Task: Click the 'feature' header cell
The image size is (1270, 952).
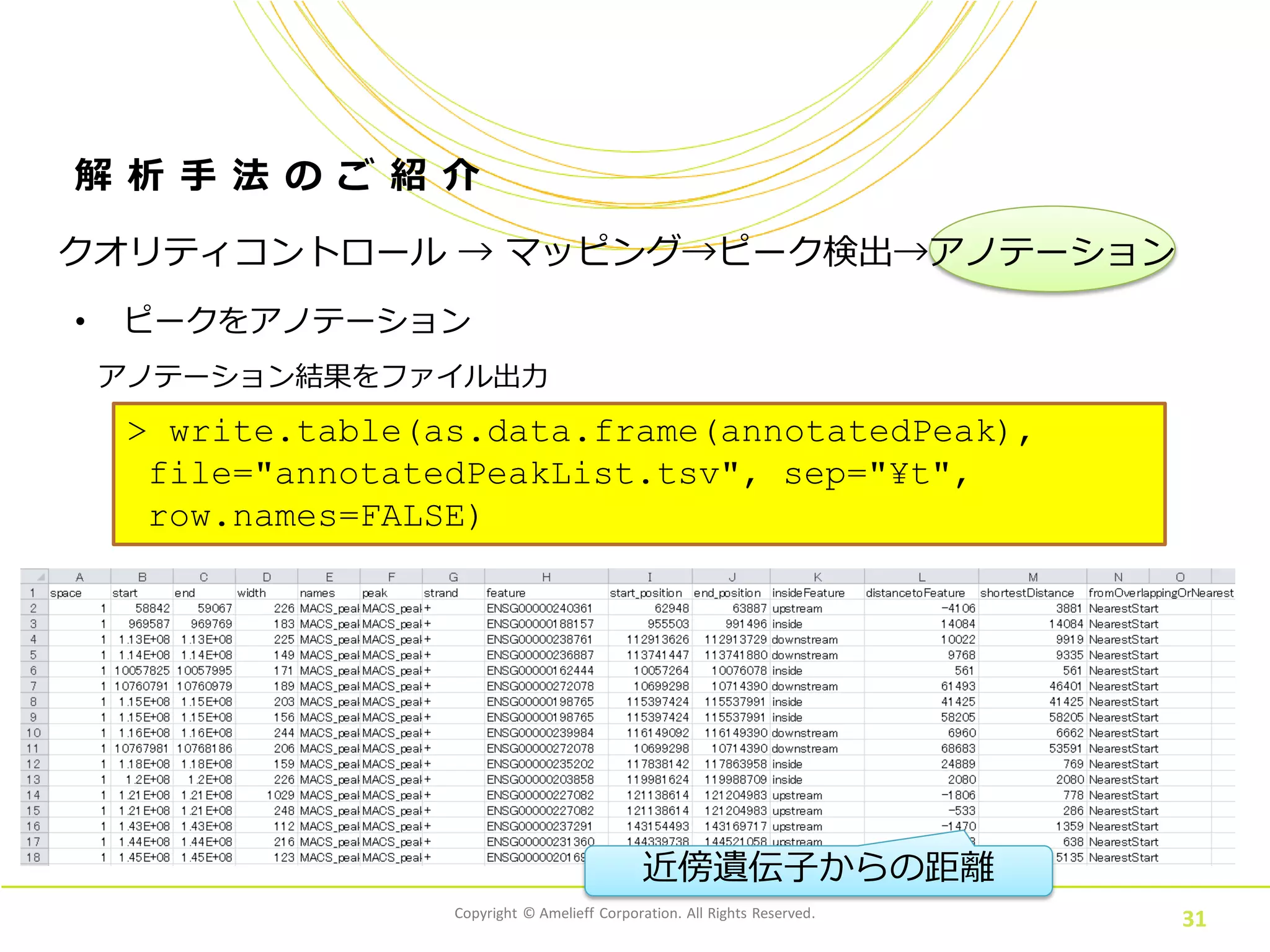Action: coord(546,593)
